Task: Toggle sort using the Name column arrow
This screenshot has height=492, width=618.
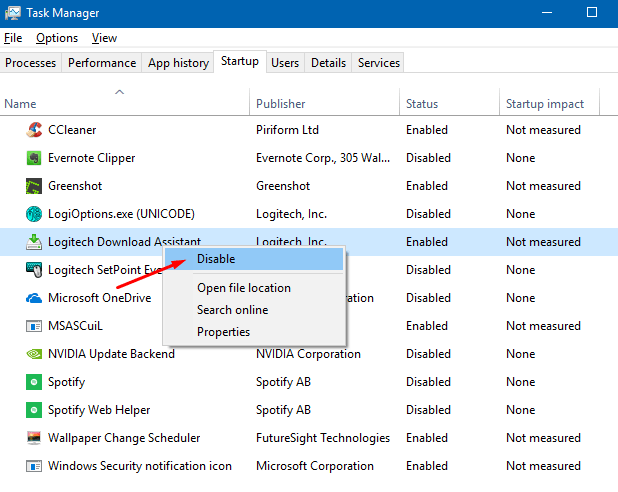Action: pos(119,92)
